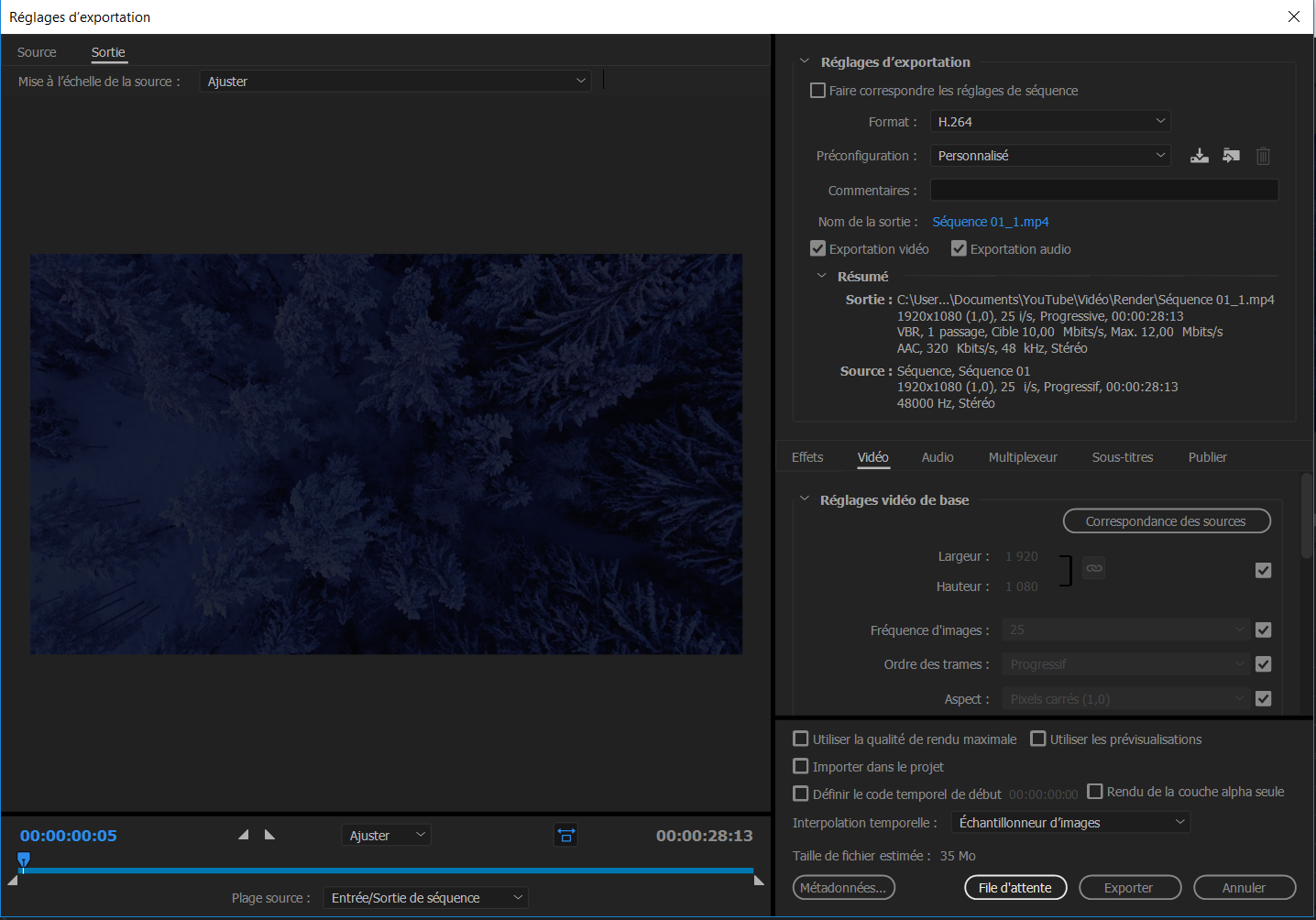
Task: Click the blue playhead marker on the timeline
Action: coord(24,860)
